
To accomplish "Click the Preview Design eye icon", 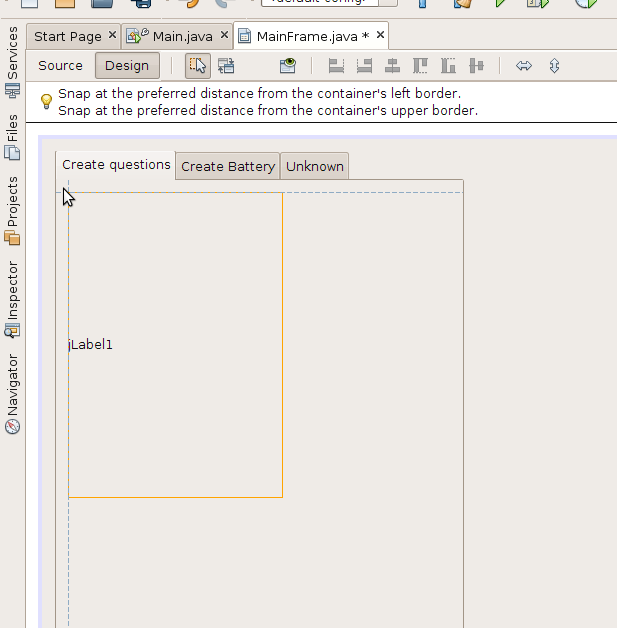I will point(288,66).
